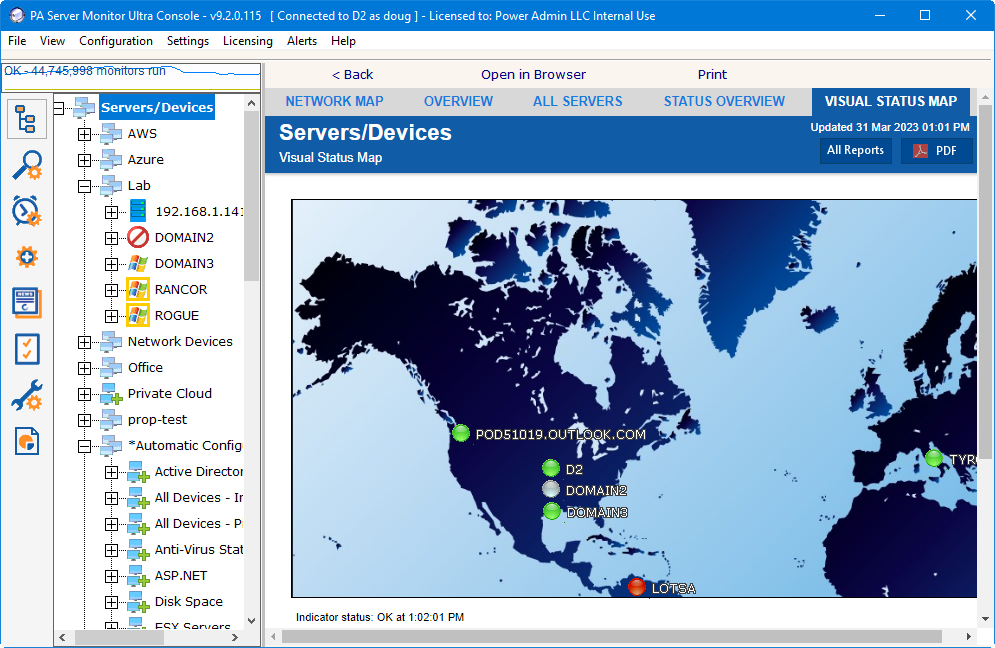Open the news page sidebar icon
Viewport: 995px width, 648px height.
coord(27,302)
